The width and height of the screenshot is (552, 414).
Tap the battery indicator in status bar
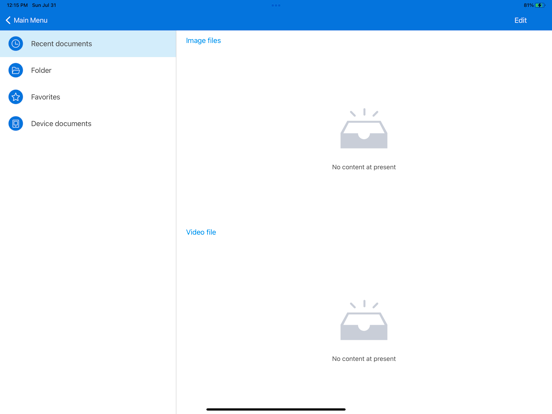coord(540,5)
